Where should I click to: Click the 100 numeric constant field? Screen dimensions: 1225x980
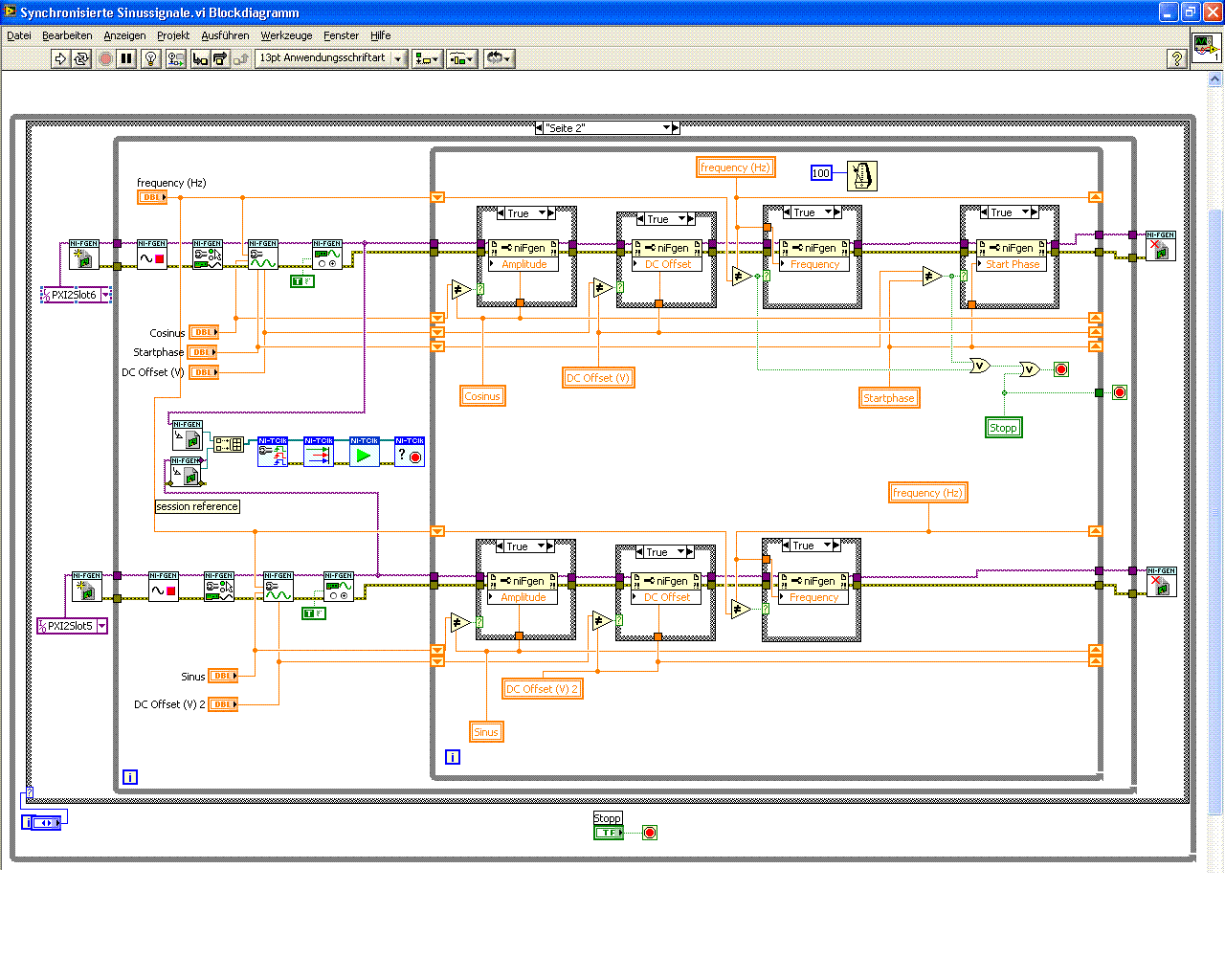click(x=821, y=173)
